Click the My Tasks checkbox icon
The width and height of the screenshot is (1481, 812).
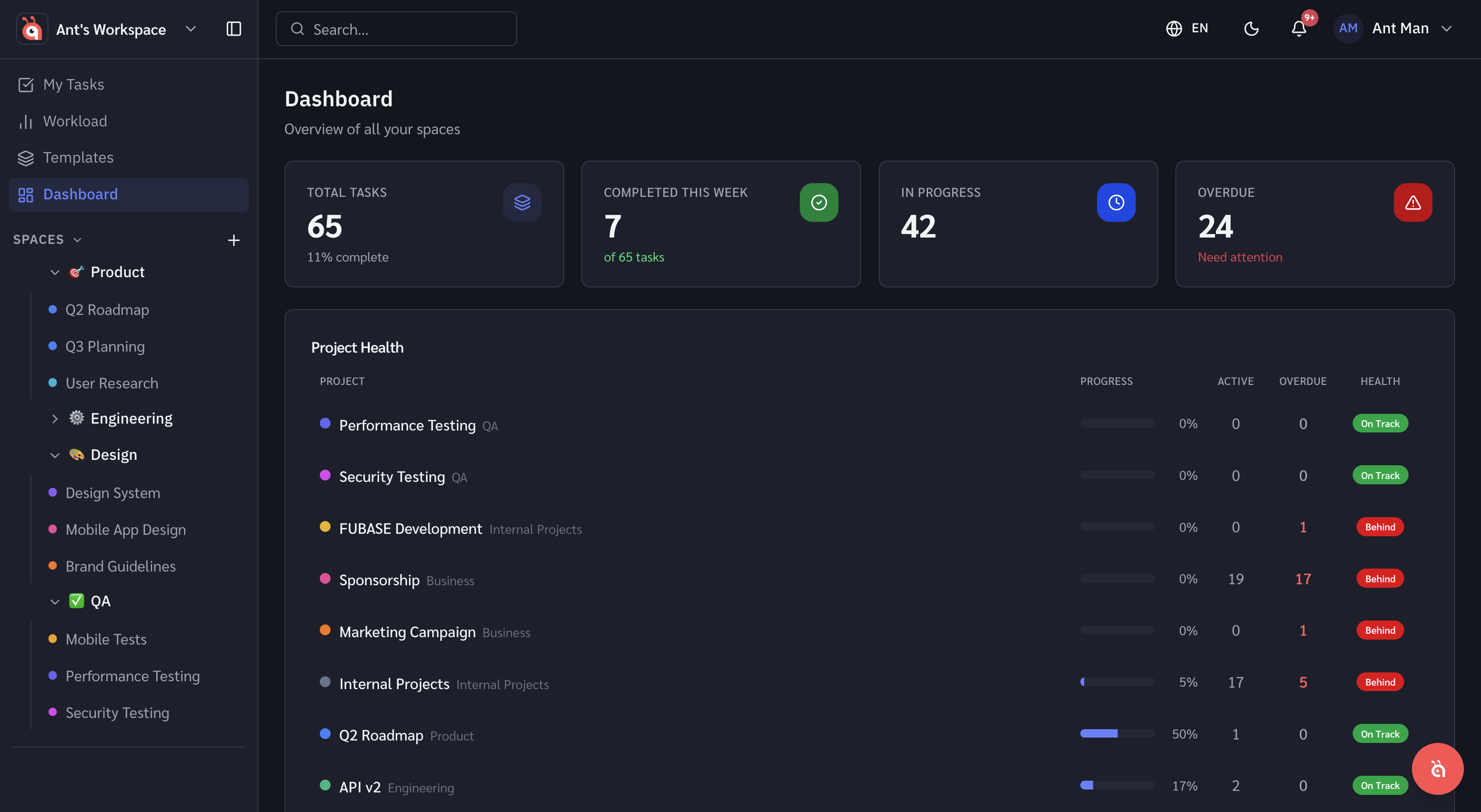(x=26, y=85)
